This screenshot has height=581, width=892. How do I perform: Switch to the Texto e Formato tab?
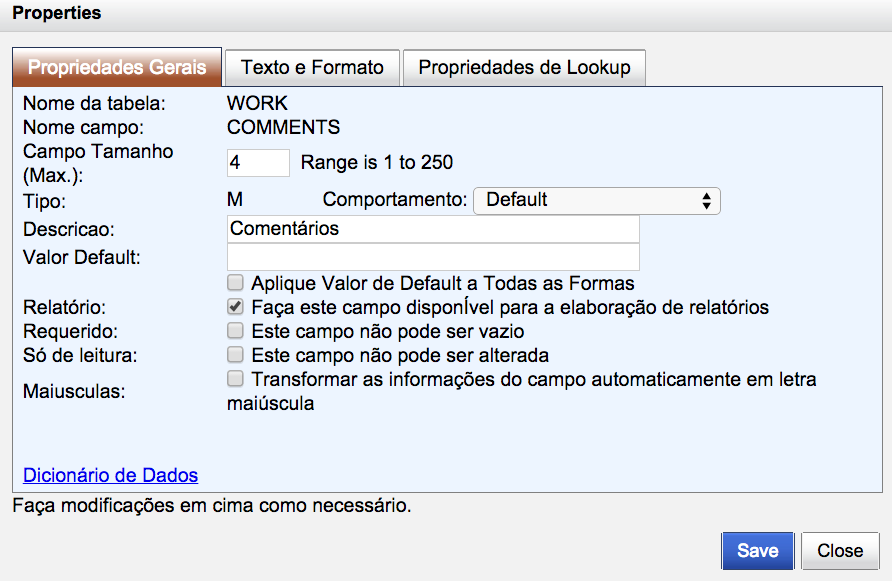pos(312,68)
